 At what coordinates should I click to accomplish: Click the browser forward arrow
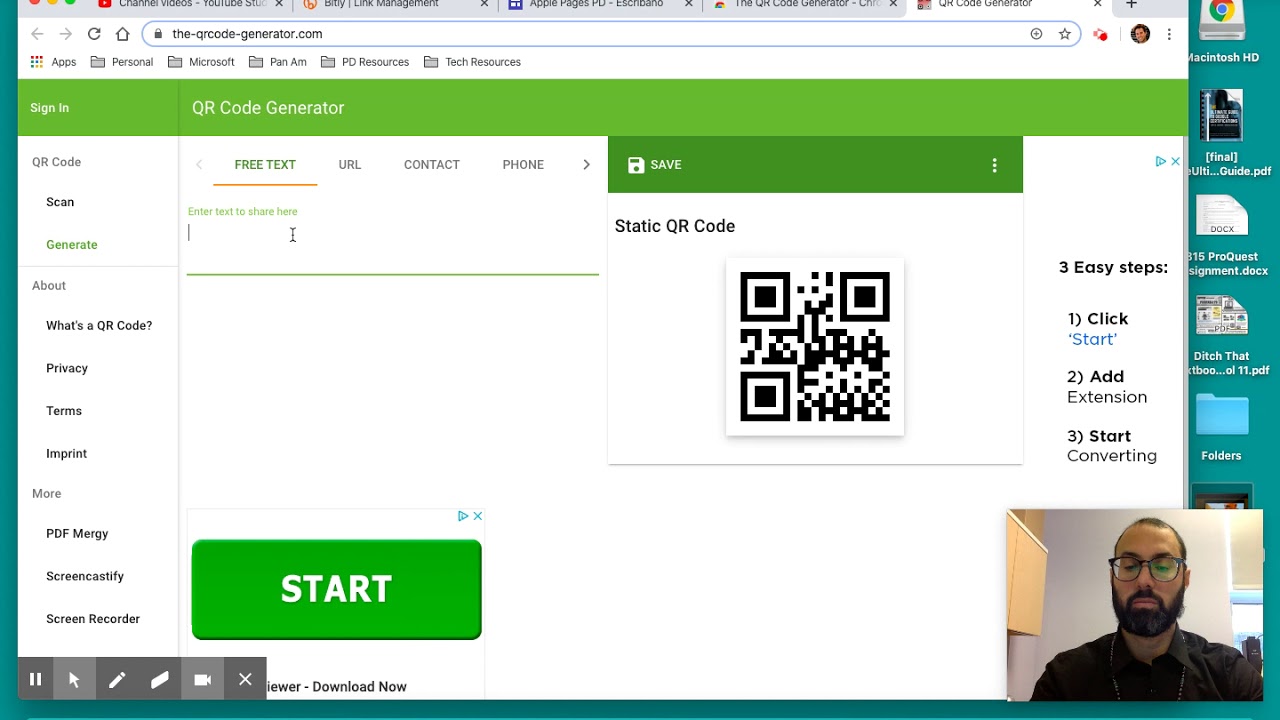(x=65, y=34)
